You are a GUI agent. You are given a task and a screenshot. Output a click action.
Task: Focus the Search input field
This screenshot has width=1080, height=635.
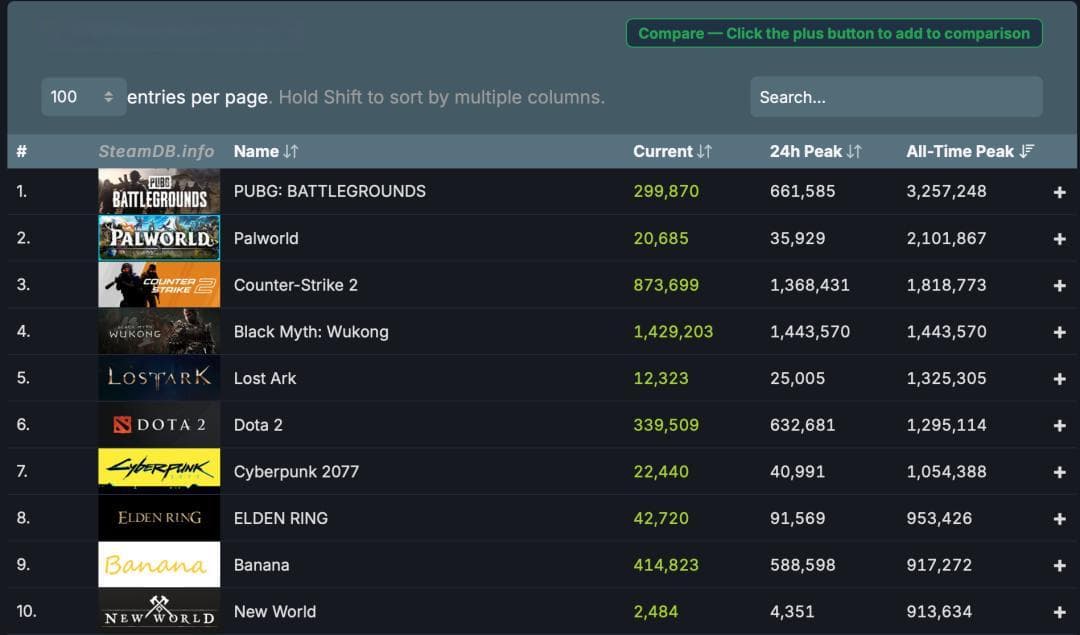pos(896,97)
